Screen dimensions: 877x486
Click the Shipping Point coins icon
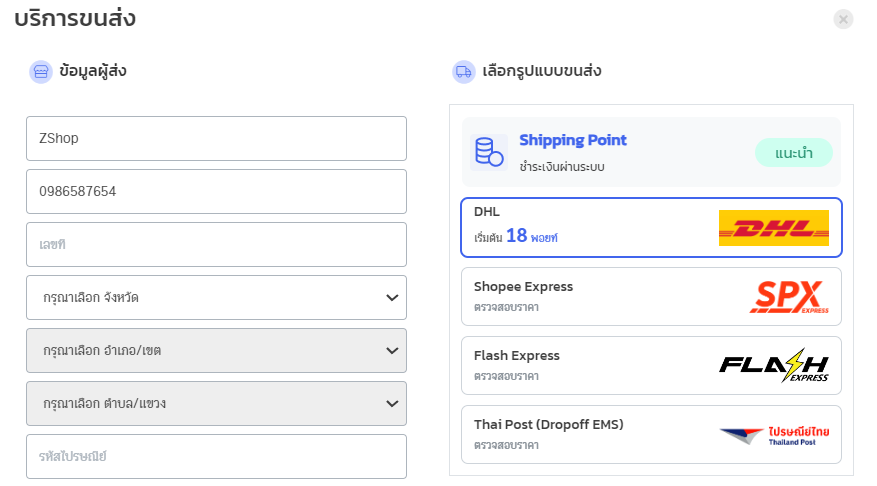pyautogui.click(x=489, y=152)
